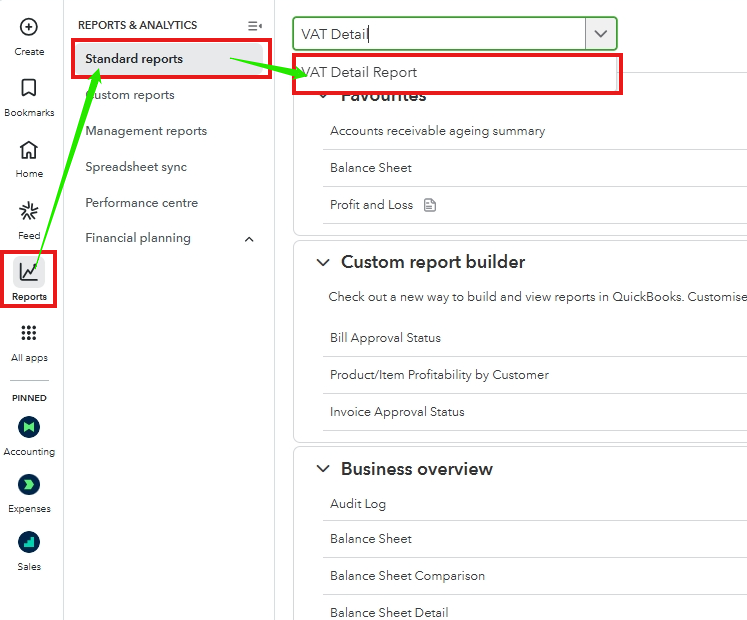This screenshot has width=747, height=620.
Task: Click the document icon beside Profit and Loss
Action: (430, 205)
